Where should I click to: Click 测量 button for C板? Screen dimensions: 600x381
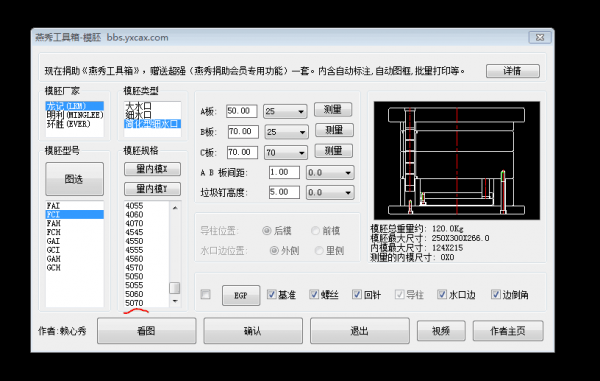point(333,151)
